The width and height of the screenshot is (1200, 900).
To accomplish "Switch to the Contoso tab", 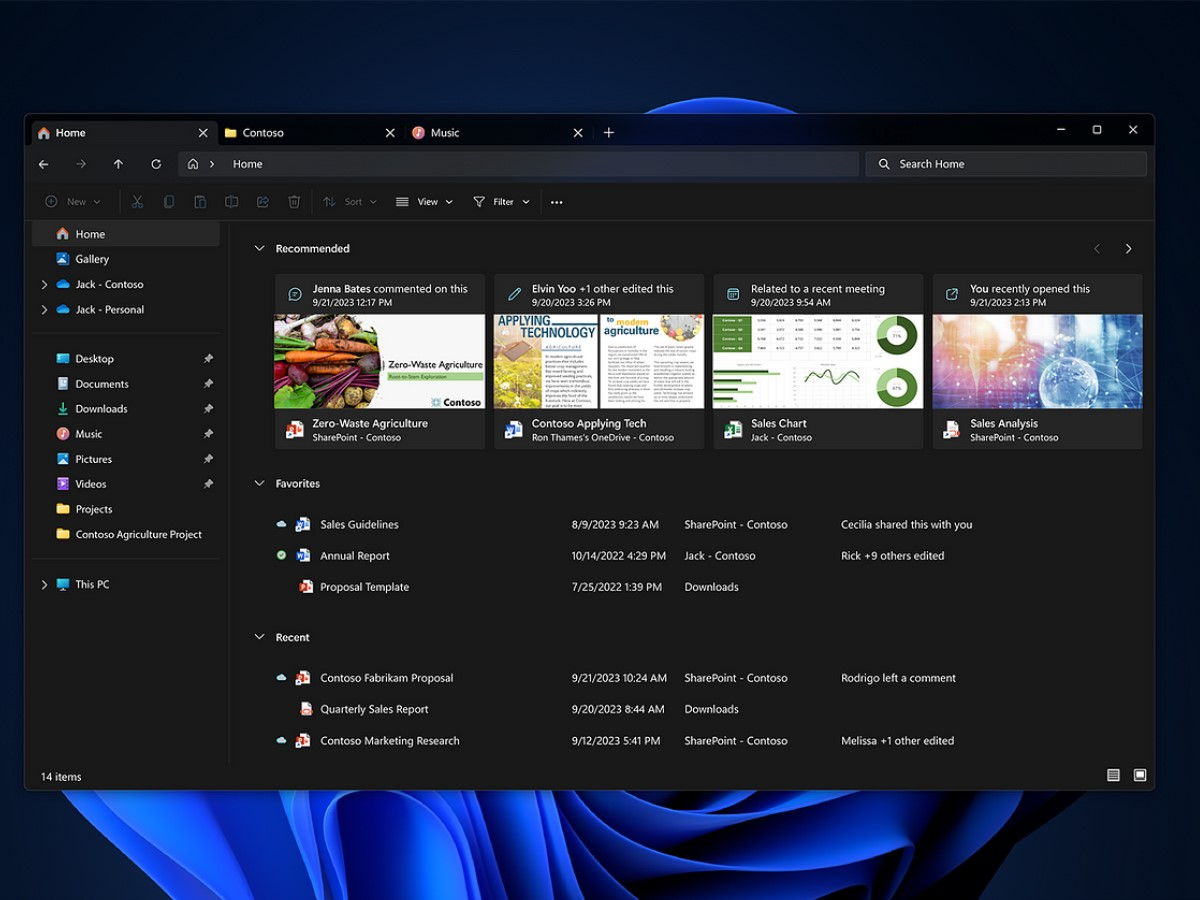I will click(300, 133).
